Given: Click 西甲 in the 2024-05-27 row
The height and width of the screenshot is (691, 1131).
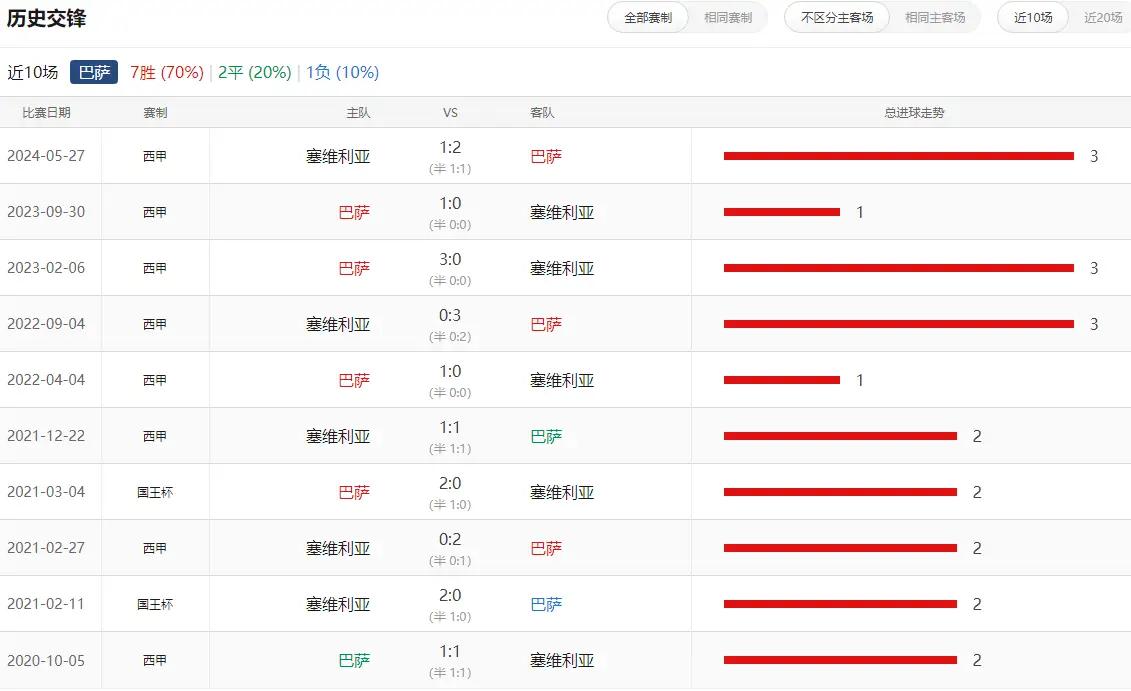Looking at the screenshot, I should (x=155, y=157).
